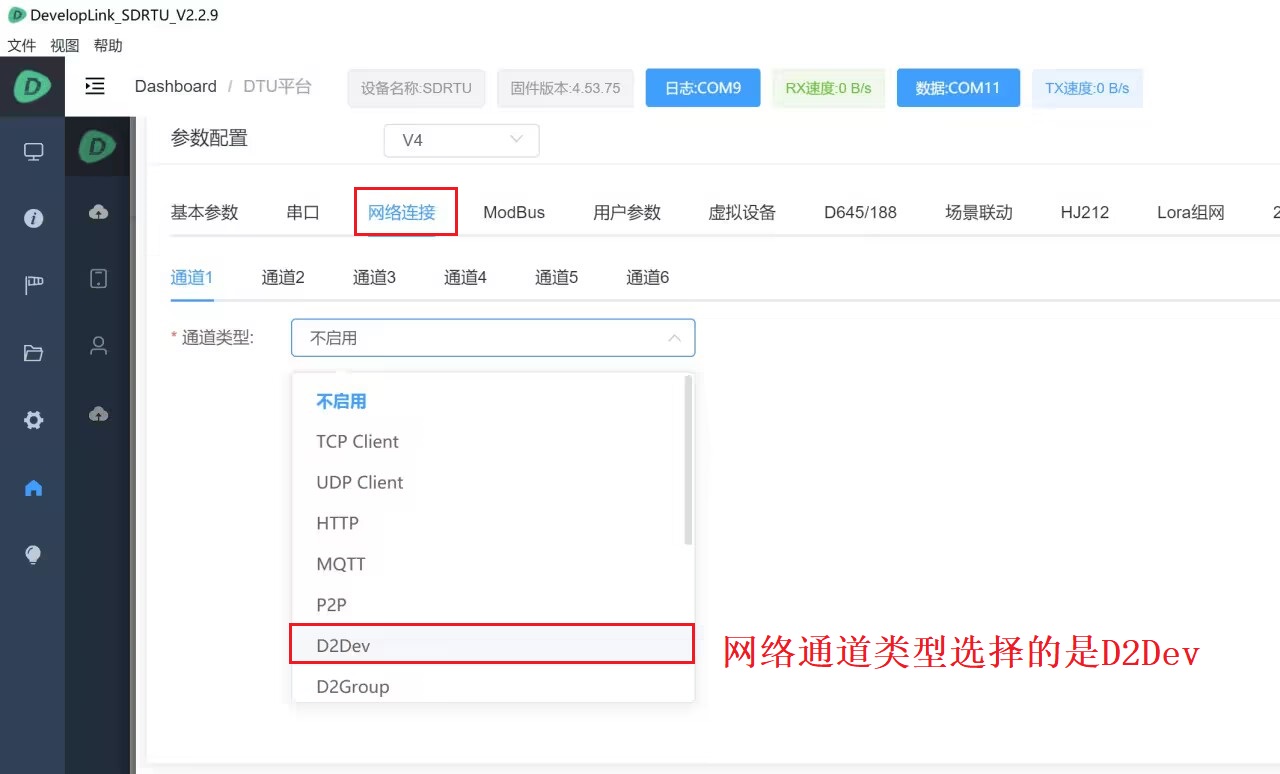Click the lightbulb icon in sidebar
1280x774 pixels.
coord(34,555)
